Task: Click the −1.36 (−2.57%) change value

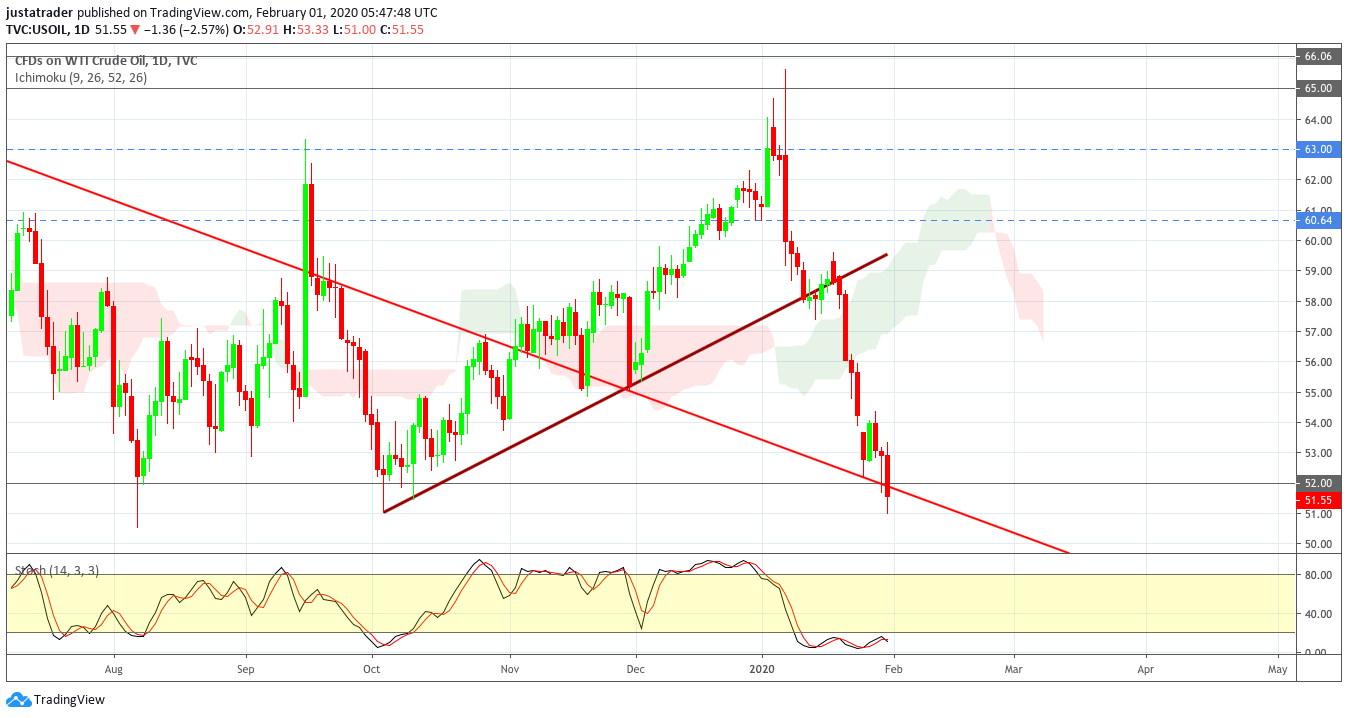Action: [186, 30]
